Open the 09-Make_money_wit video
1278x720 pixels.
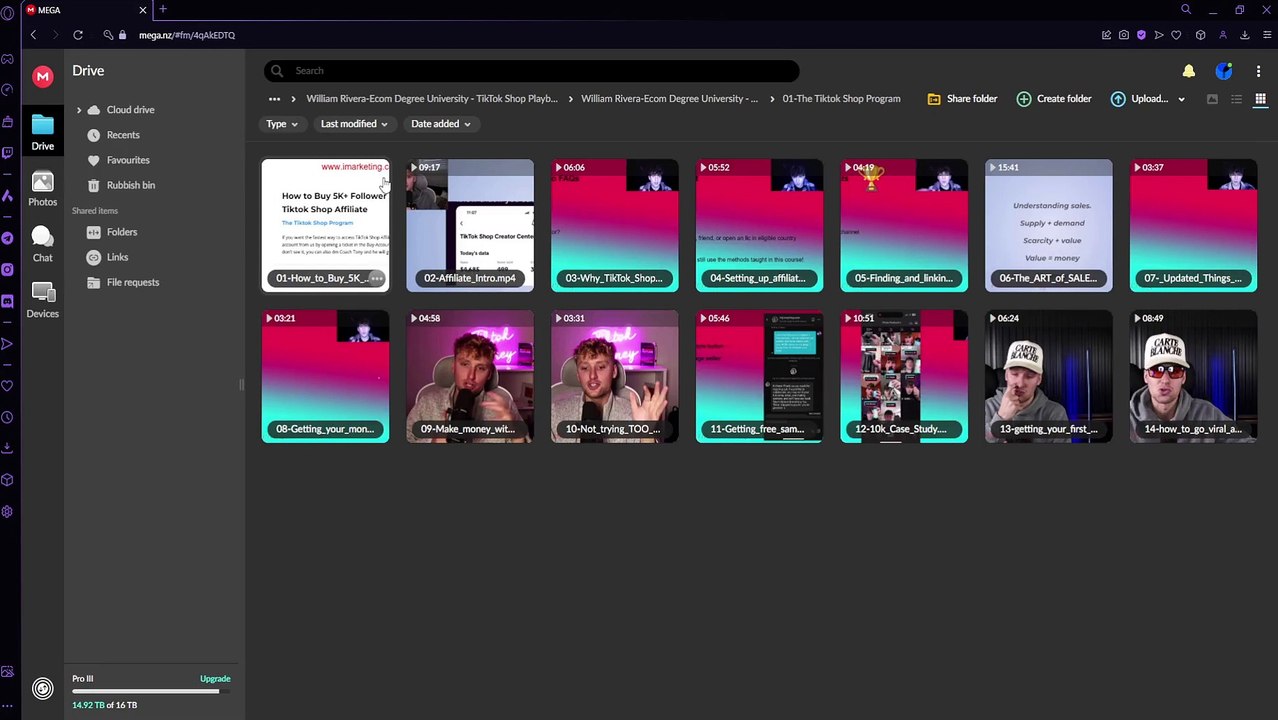click(x=470, y=377)
